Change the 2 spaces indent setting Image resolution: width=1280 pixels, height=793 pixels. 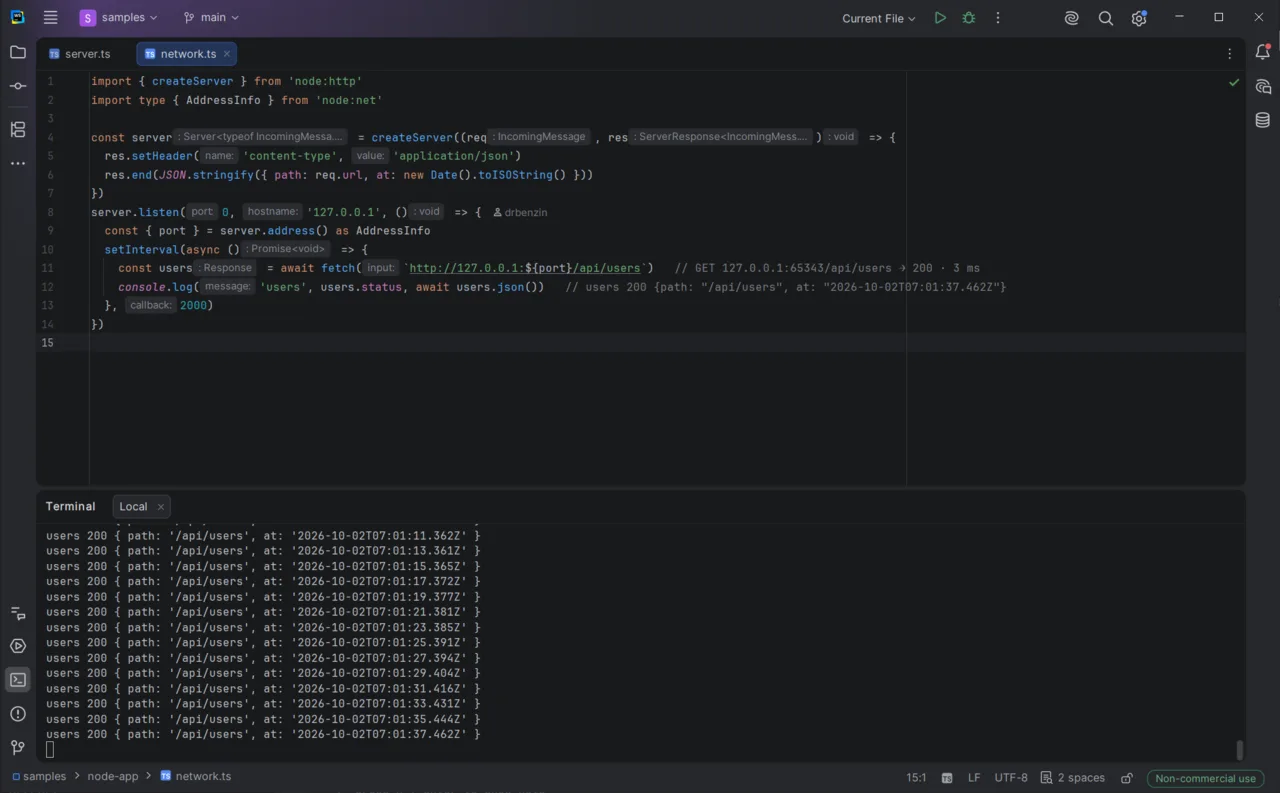coord(1073,777)
